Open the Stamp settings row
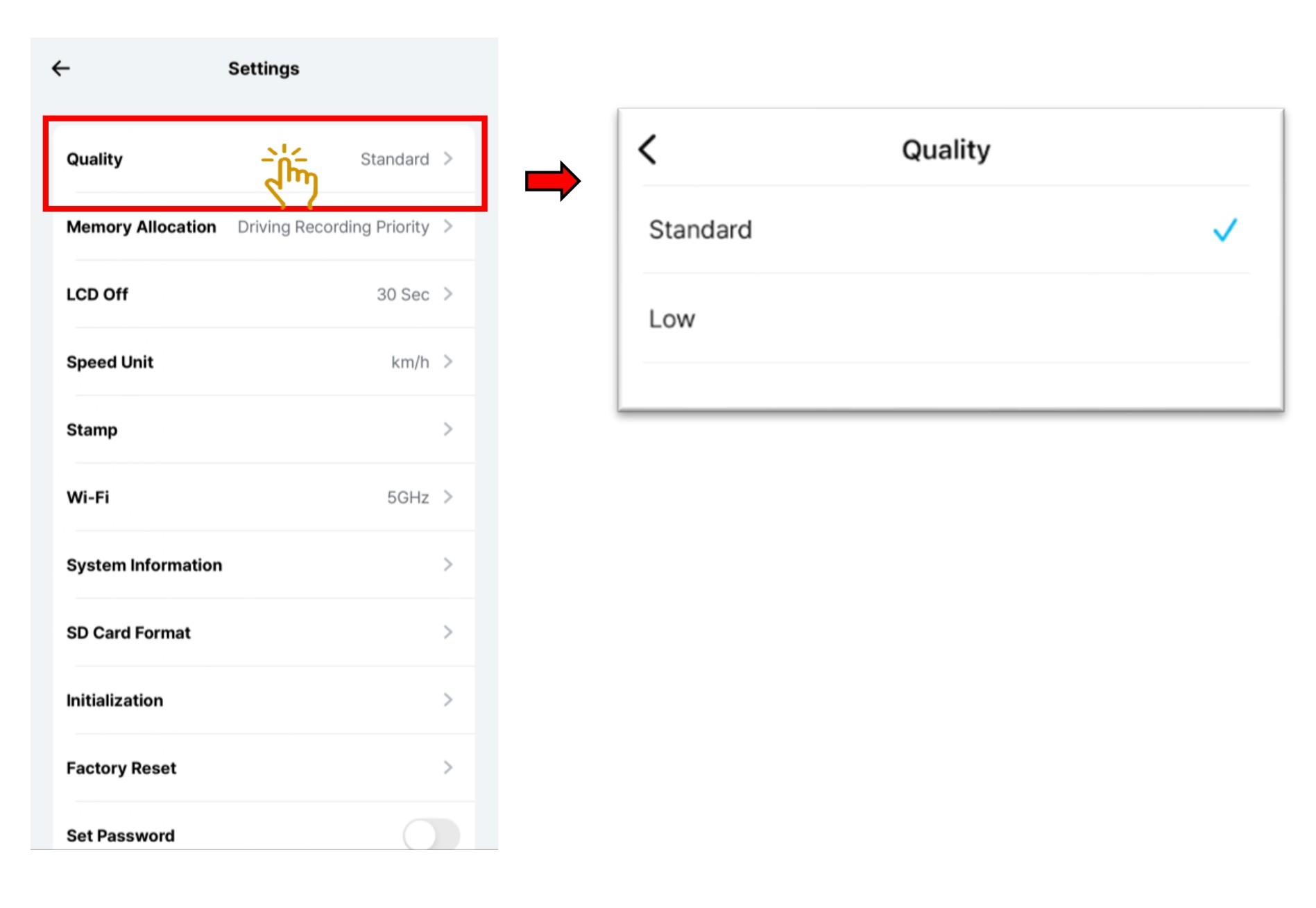 coord(264,429)
